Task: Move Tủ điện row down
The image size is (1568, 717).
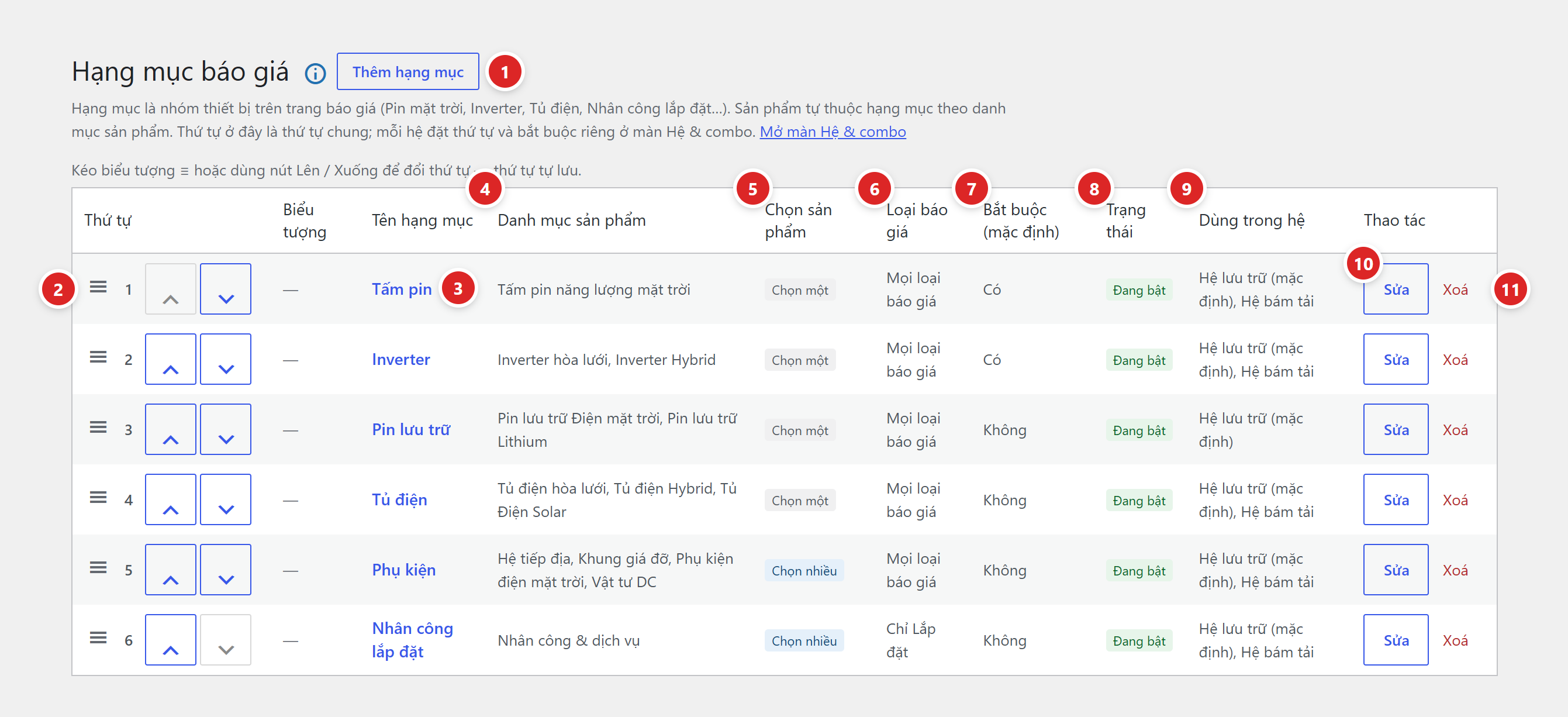Action: [x=225, y=499]
